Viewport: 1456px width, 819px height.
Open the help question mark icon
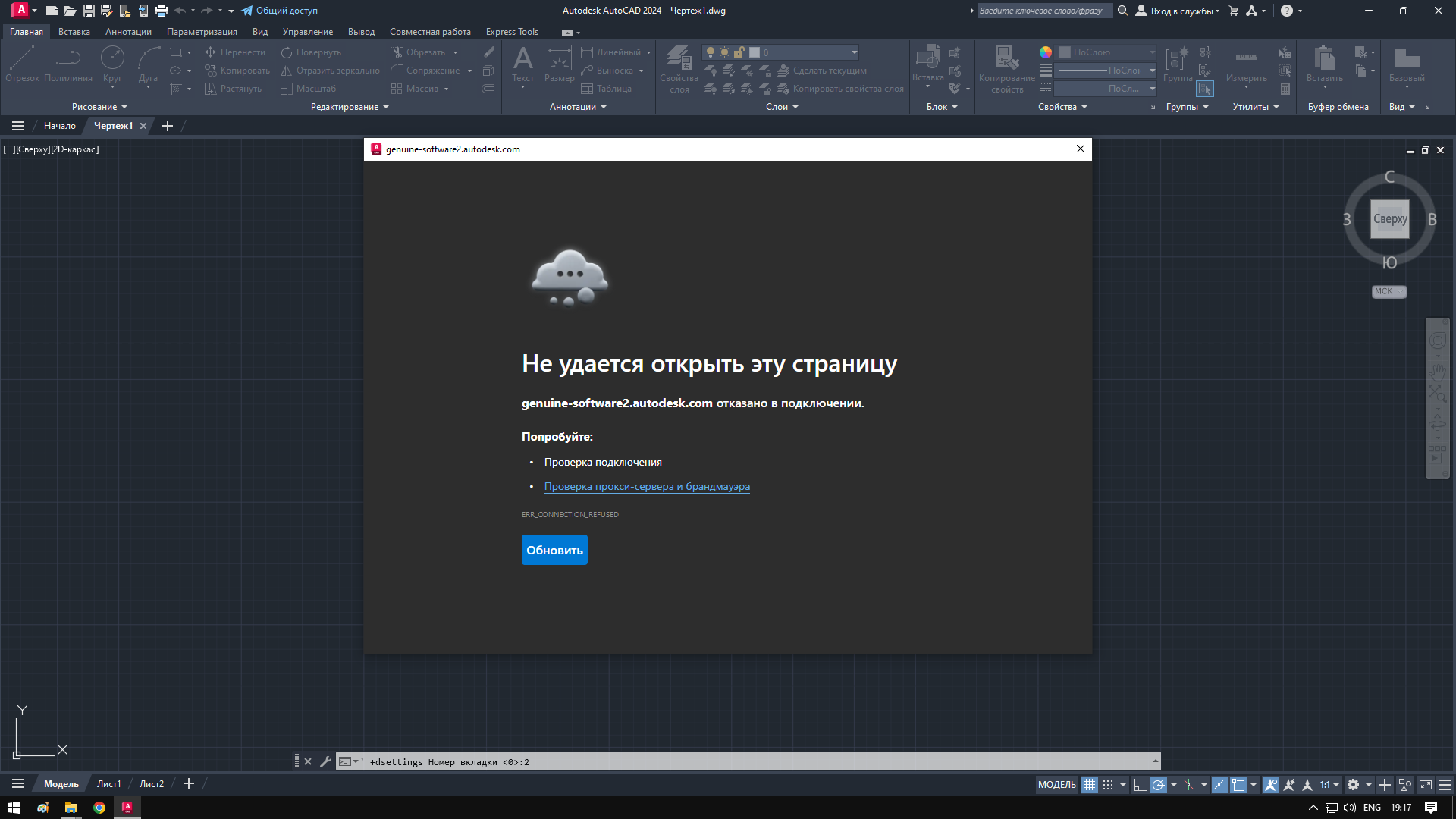pos(1287,11)
